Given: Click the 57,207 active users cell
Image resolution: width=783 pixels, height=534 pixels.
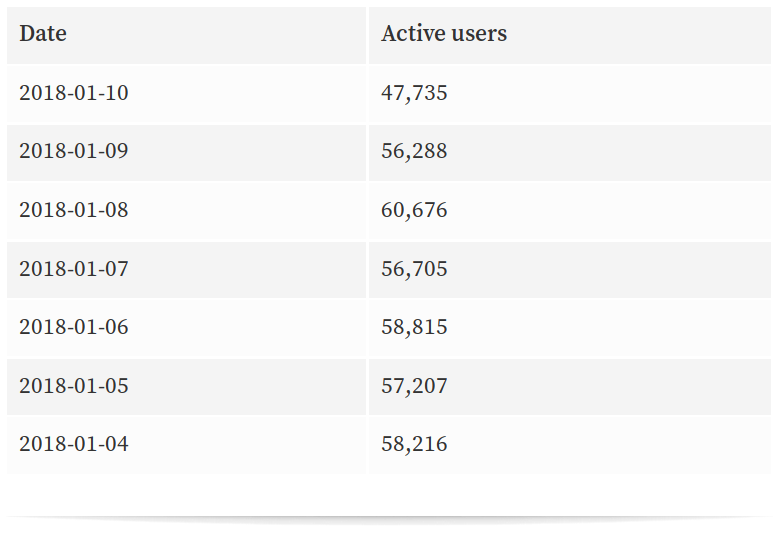Looking at the screenshot, I should click(414, 386).
